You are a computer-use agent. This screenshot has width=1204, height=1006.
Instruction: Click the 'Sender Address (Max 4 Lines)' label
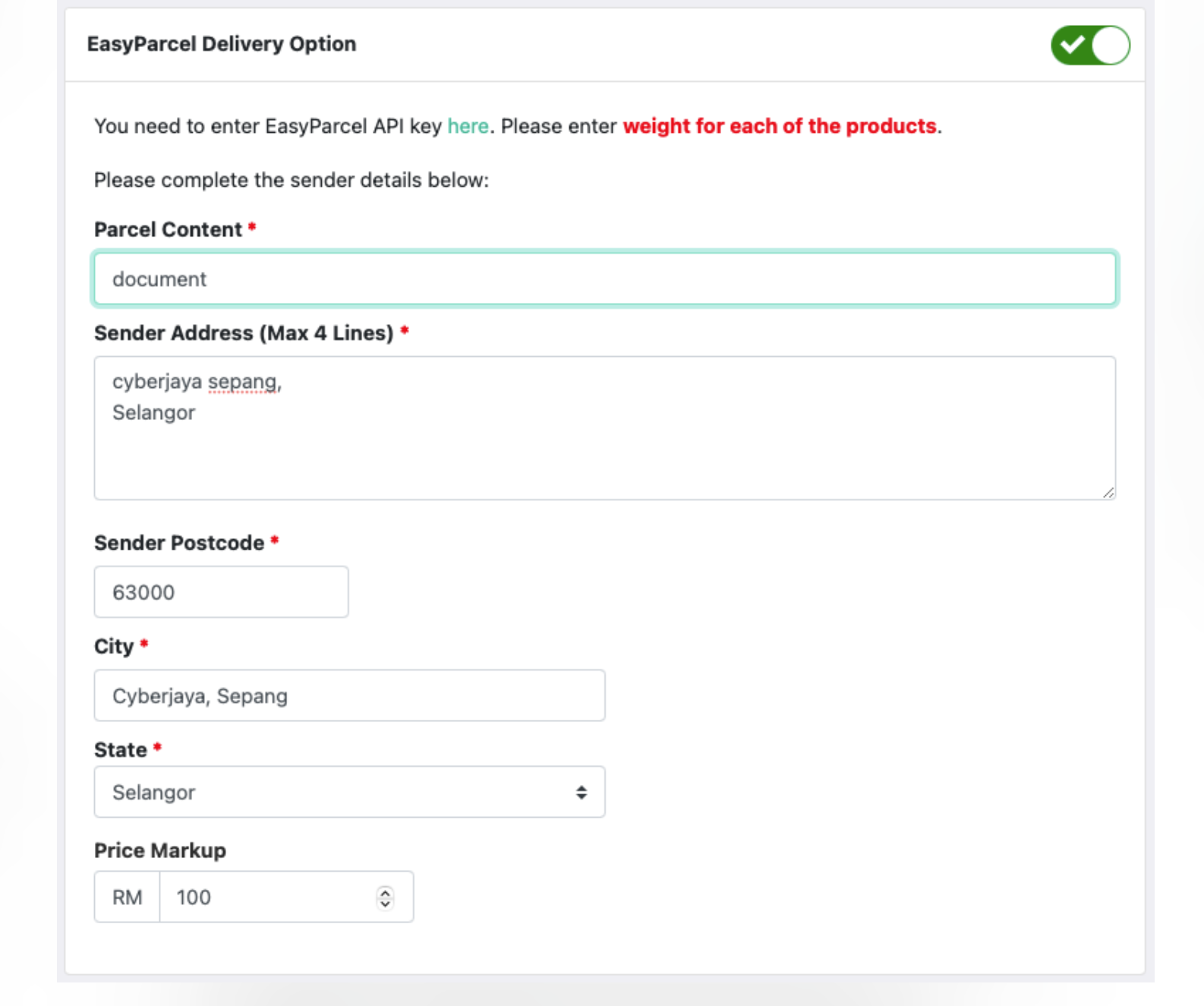244,333
